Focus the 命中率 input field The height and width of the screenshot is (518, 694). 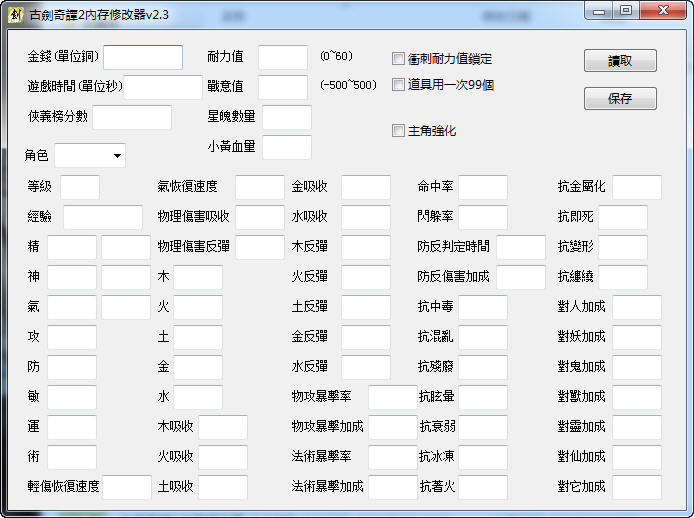(483, 187)
